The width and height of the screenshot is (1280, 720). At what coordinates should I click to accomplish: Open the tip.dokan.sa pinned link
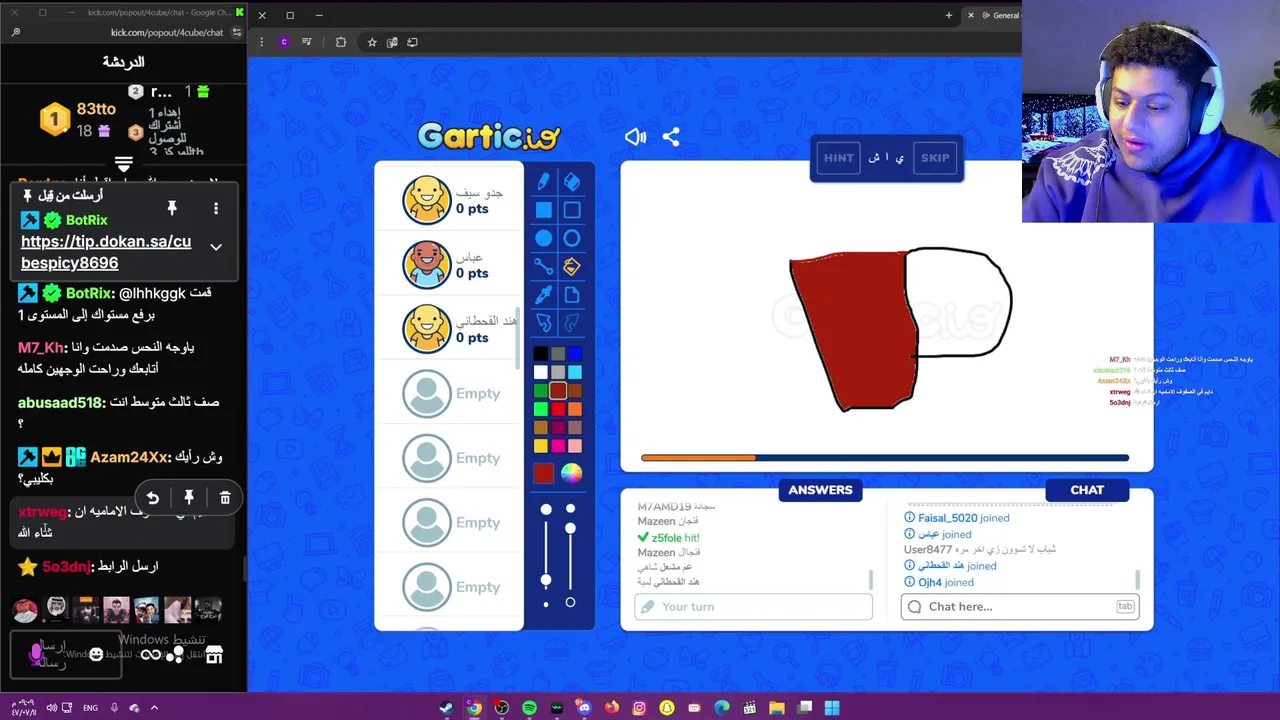coord(106,252)
